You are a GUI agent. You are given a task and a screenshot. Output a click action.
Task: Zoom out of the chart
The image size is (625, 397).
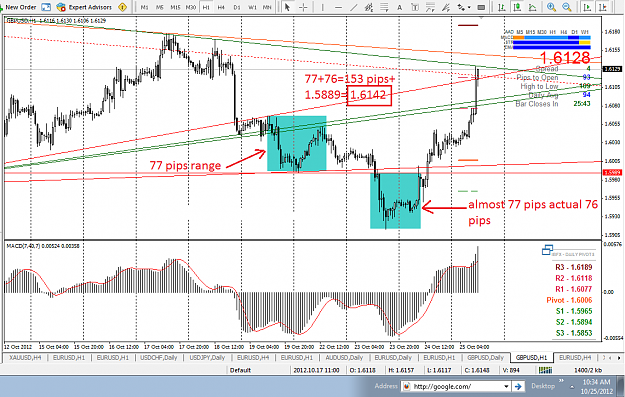[567, 7]
